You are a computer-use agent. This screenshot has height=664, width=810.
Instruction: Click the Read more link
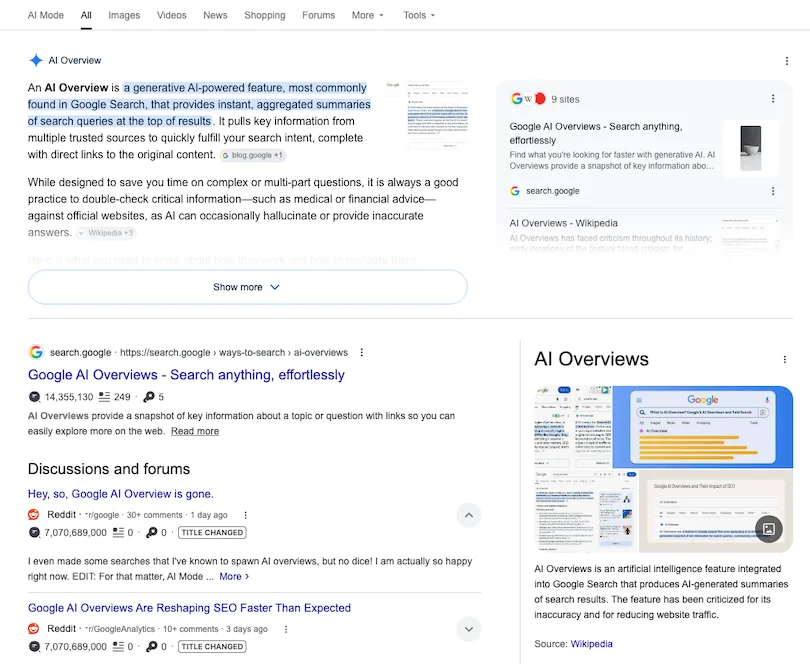[195, 431]
